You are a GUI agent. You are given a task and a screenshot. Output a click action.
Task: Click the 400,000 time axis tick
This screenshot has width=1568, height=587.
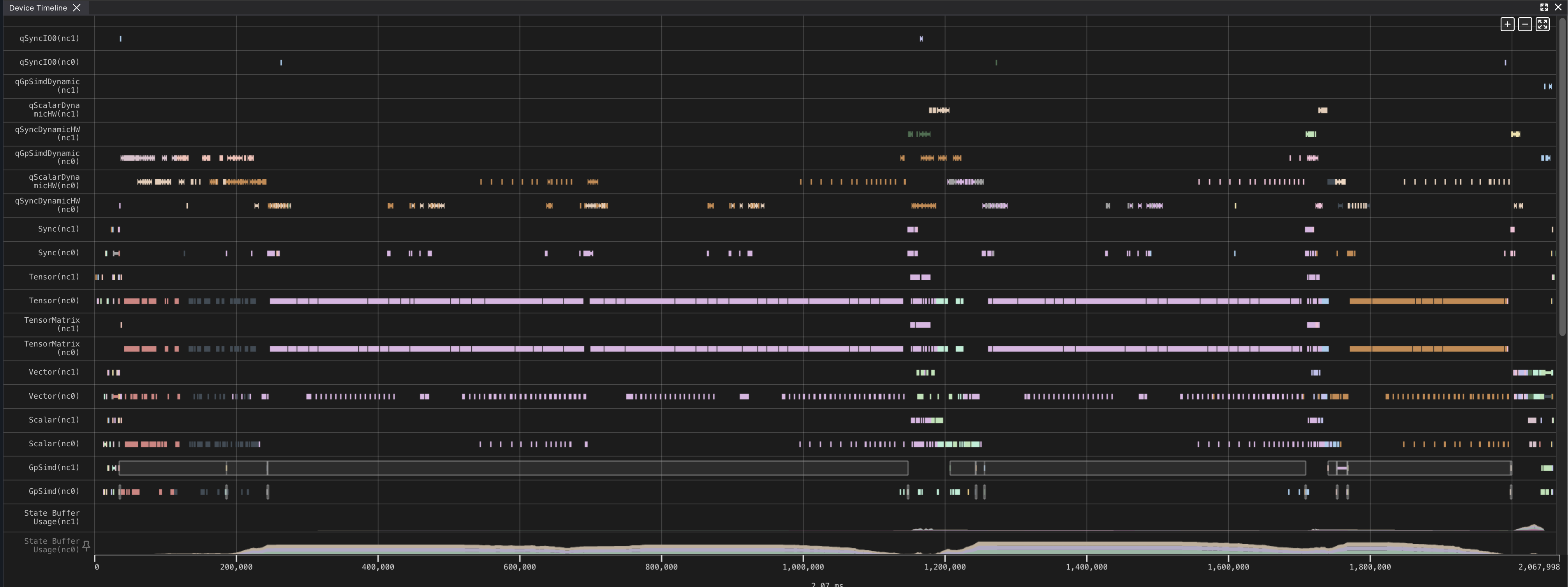click(378, 567)
